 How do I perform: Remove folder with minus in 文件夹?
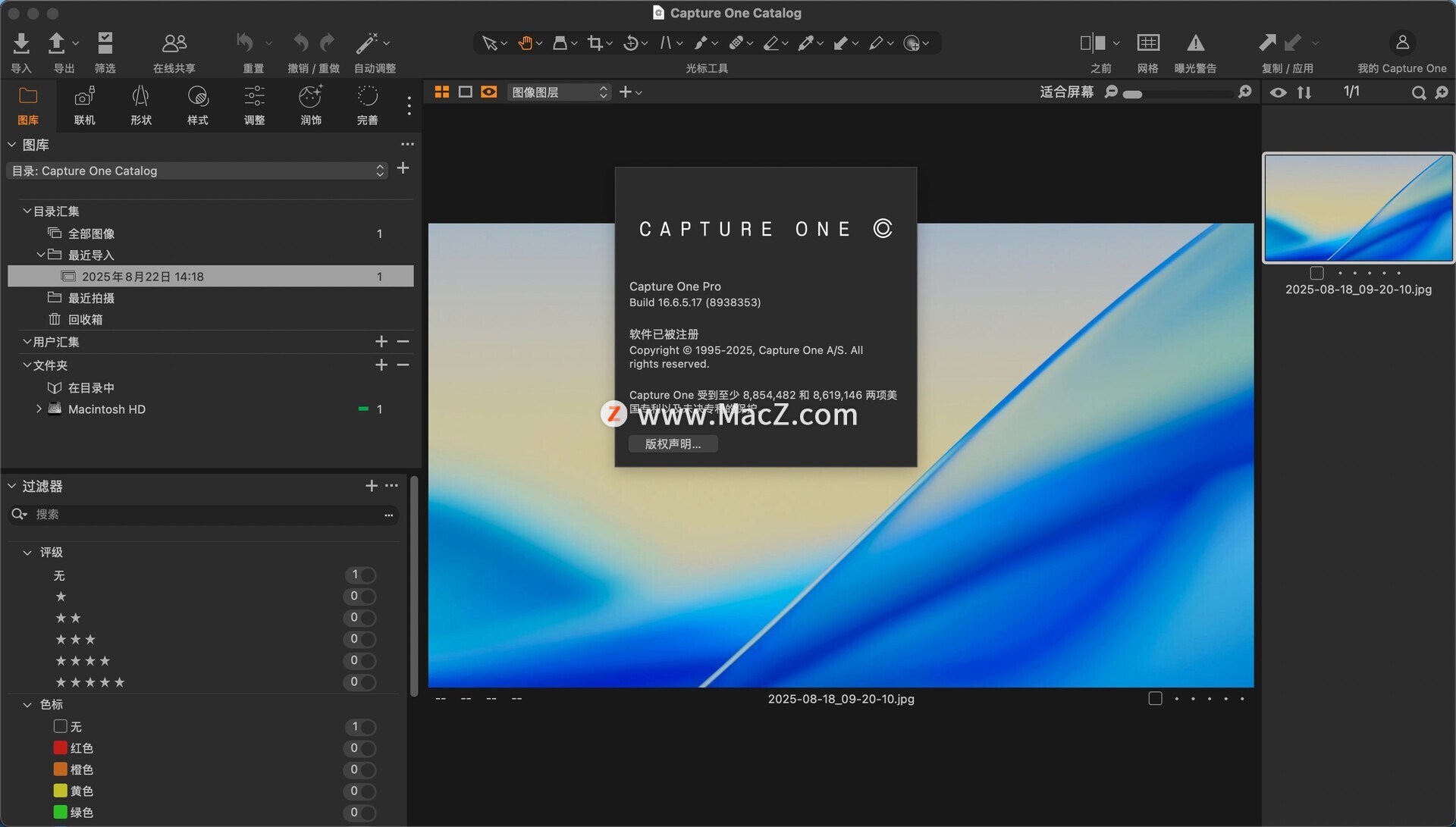[403, 365]
